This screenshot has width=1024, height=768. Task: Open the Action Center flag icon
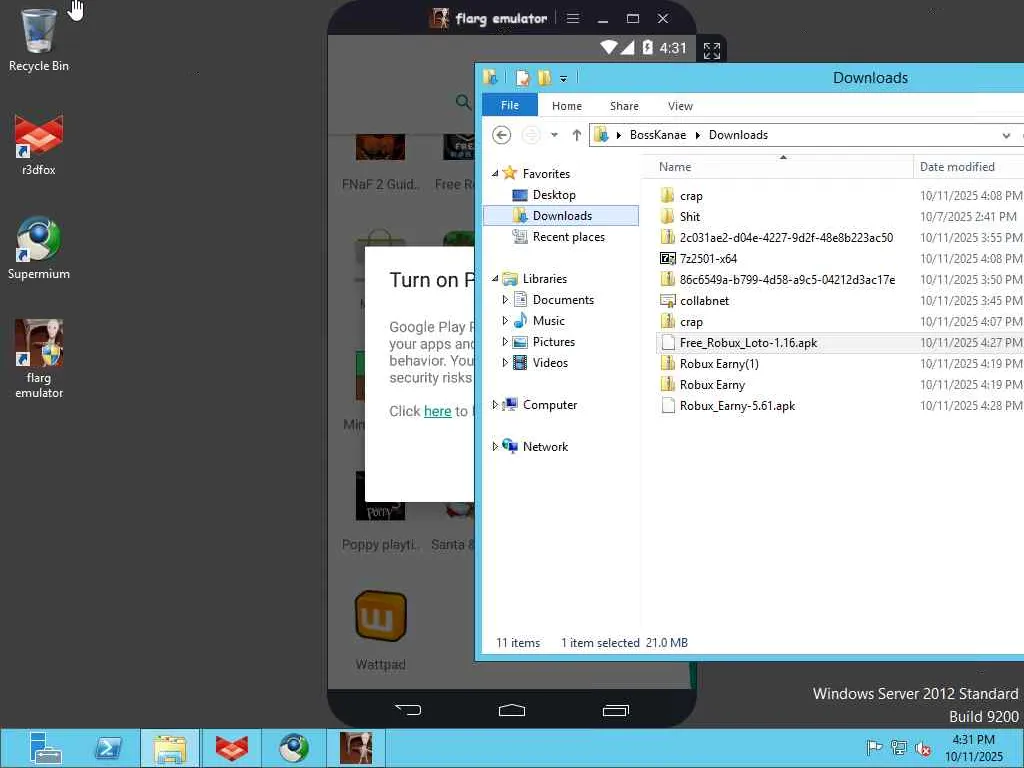(x=874, y=748)
